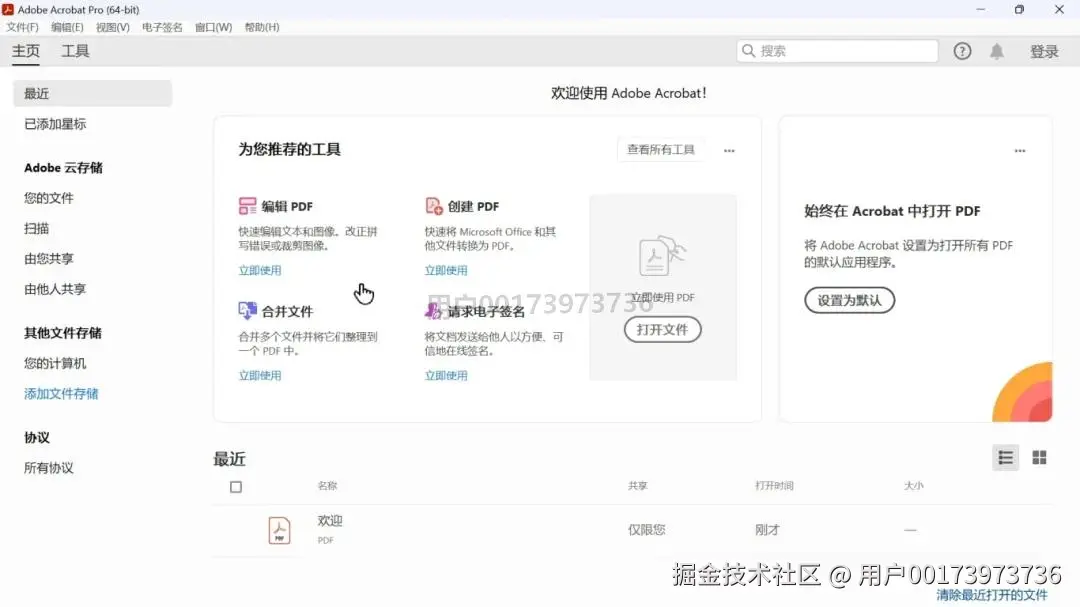Click the 合并文件 tool icon
The height and width of the screenshot is (607, 1080).
(x=248, y=311)
